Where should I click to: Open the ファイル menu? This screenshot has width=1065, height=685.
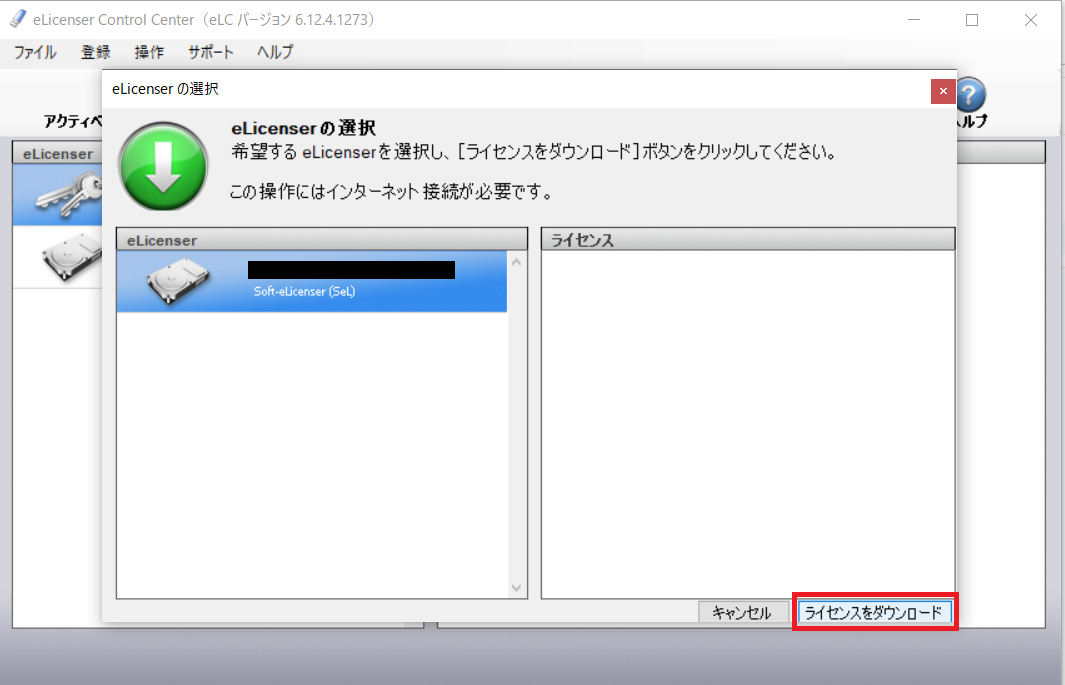pos(34,52)
